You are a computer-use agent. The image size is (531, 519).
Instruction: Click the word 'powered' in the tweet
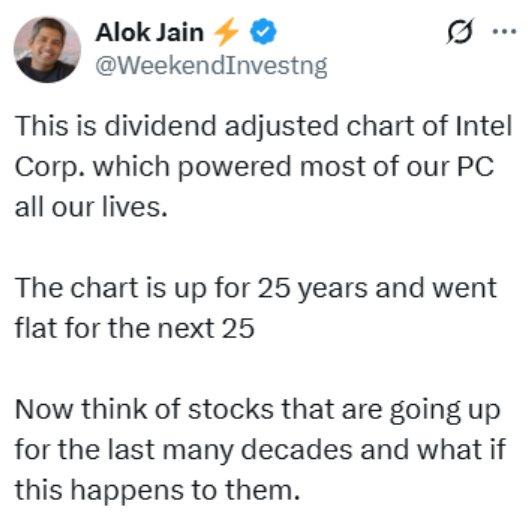click(x=234, y=168)
